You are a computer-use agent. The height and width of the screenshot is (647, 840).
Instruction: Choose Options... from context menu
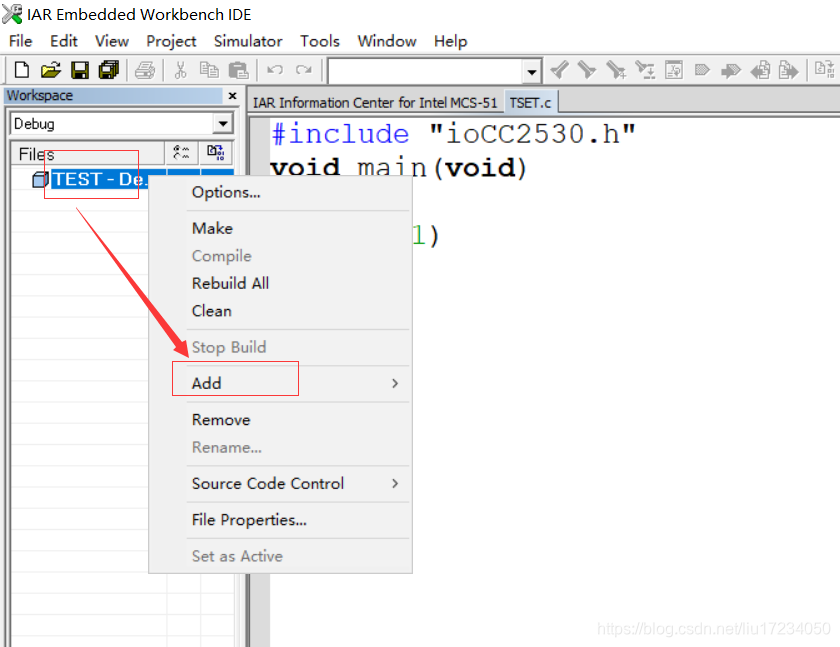pos(281,192)
